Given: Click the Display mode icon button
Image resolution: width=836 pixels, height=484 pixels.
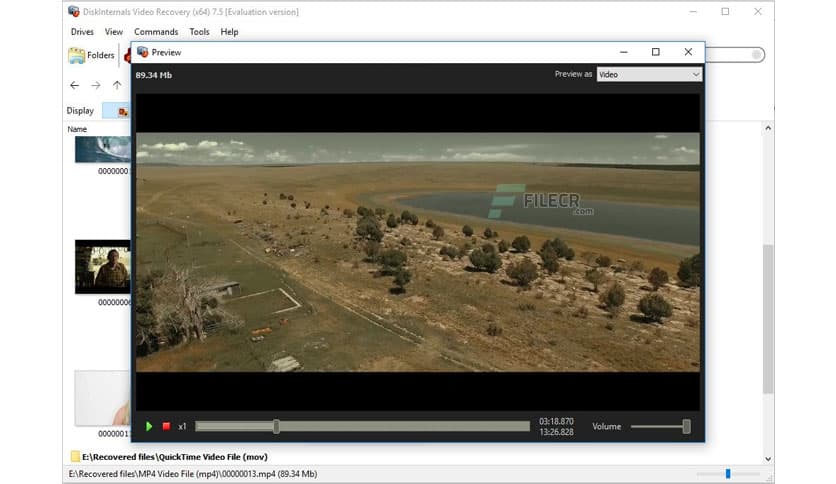Looking at the screenshot, I should click(117, 111).
